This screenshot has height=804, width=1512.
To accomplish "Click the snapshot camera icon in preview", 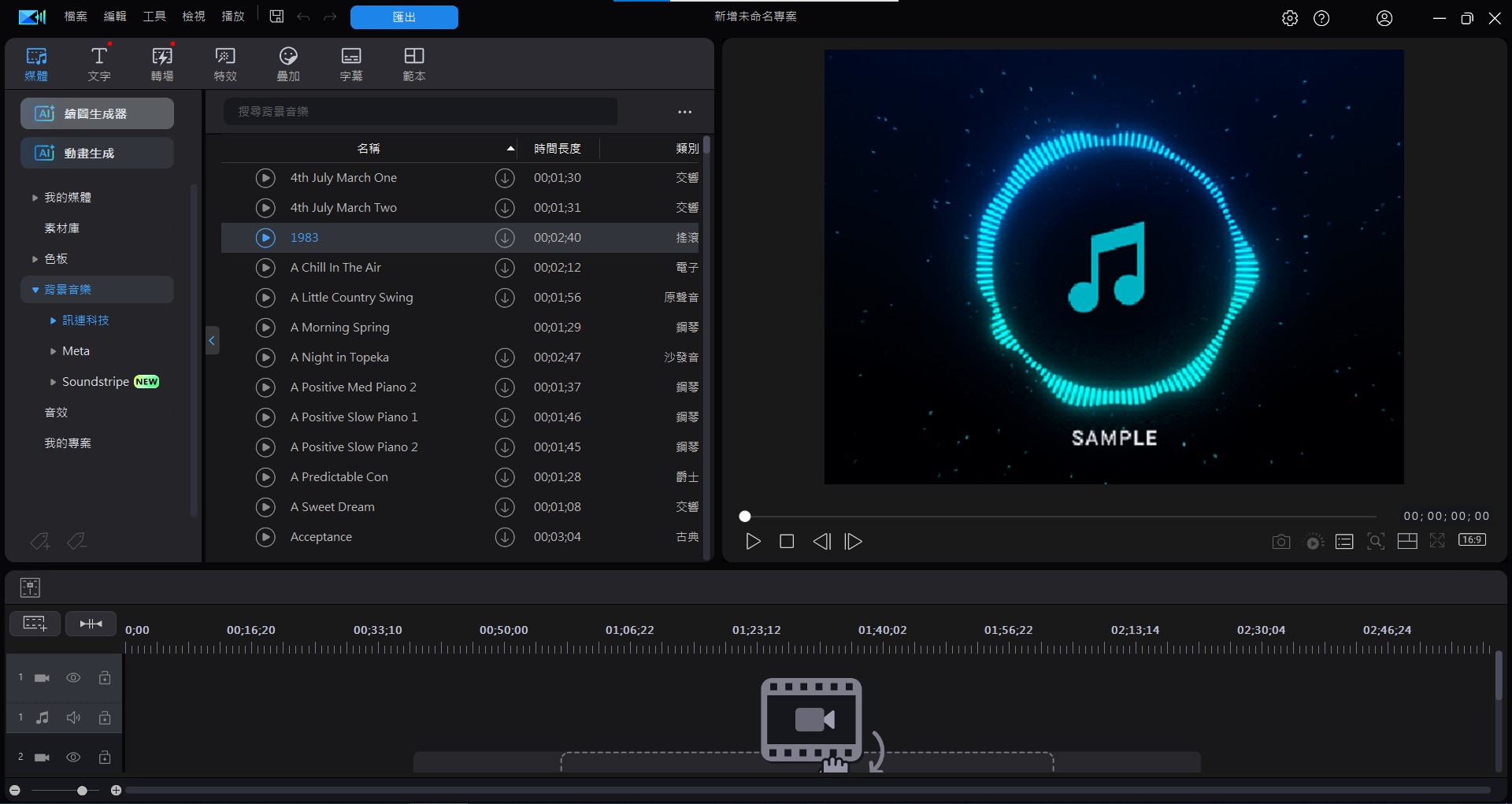I will tap(1280, 542).
